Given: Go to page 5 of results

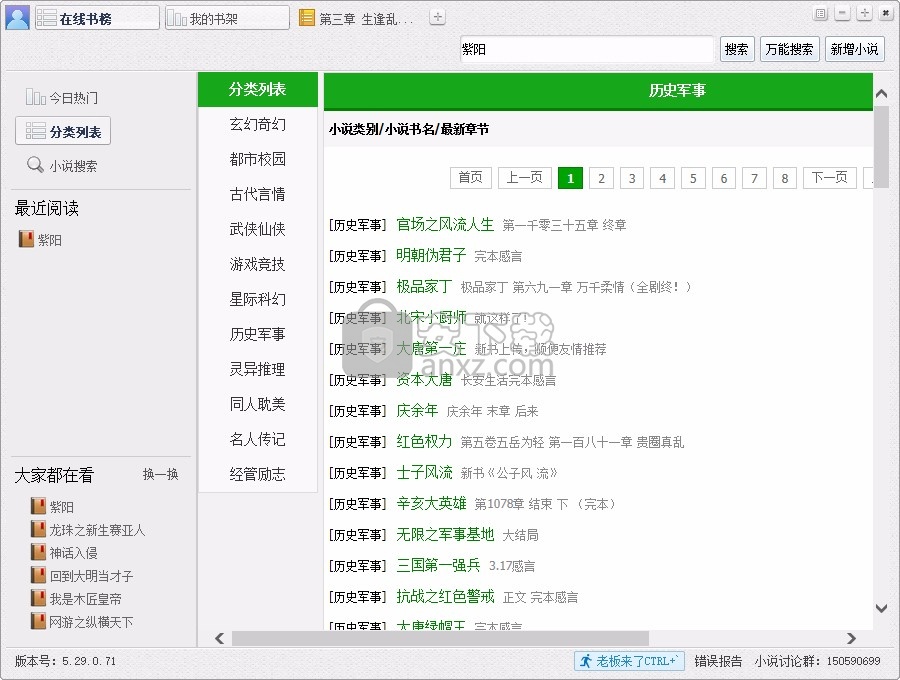Looking at the screenshot, I should 693,178.
